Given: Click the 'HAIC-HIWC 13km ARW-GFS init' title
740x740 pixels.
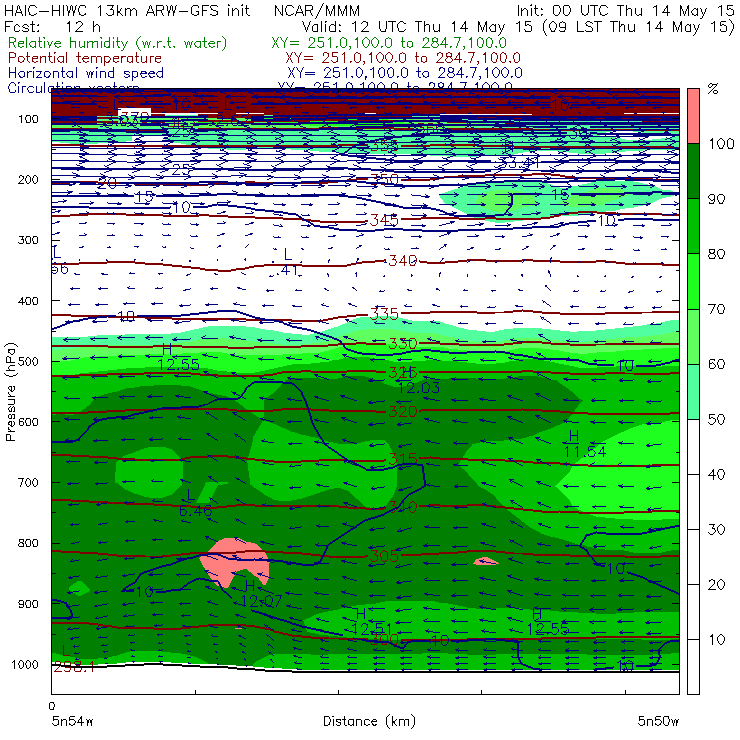Looking at the screenshot, I should [127, 10].
